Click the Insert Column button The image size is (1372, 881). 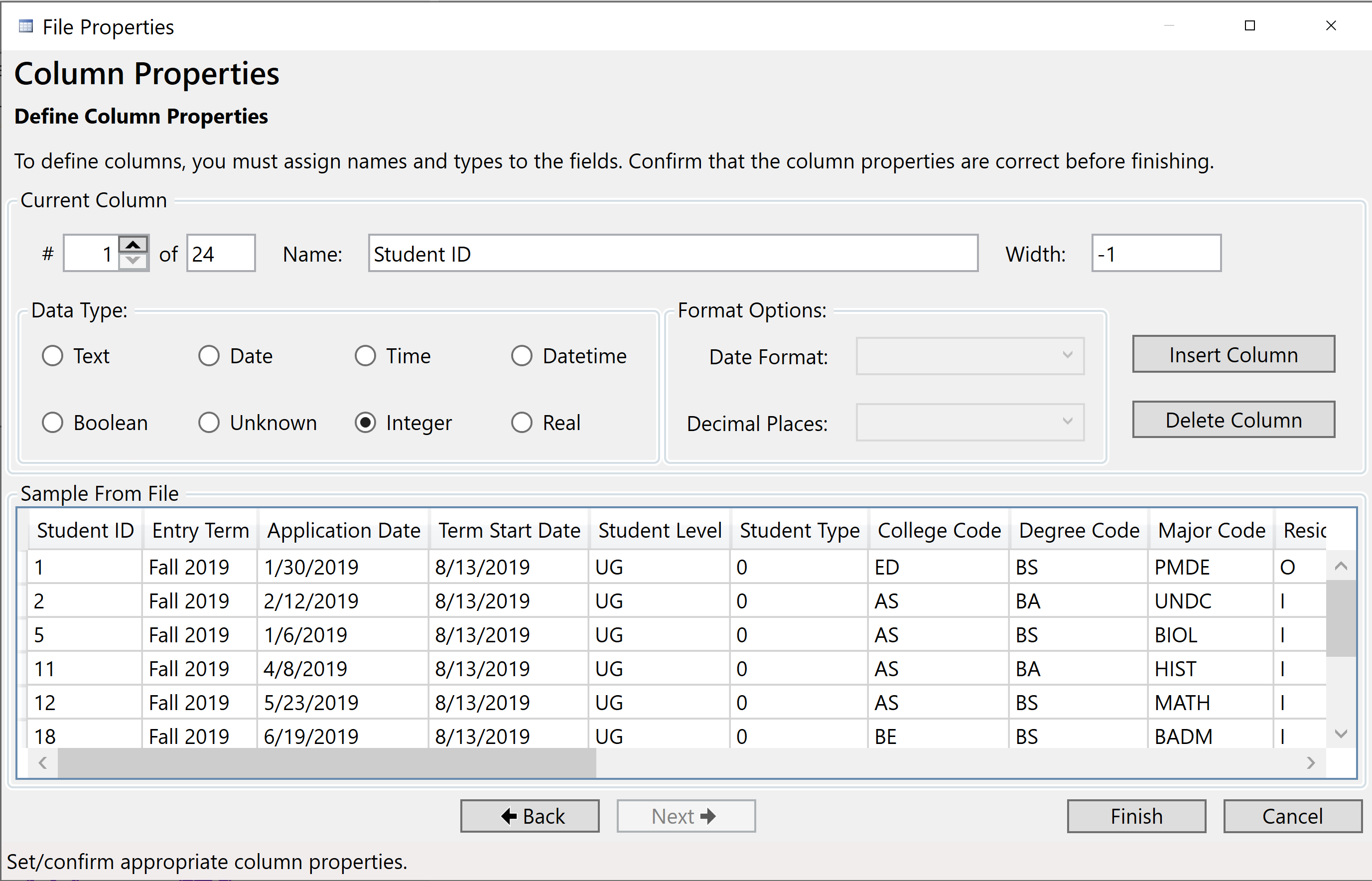pyautogui.click(x=1233, y=354)
